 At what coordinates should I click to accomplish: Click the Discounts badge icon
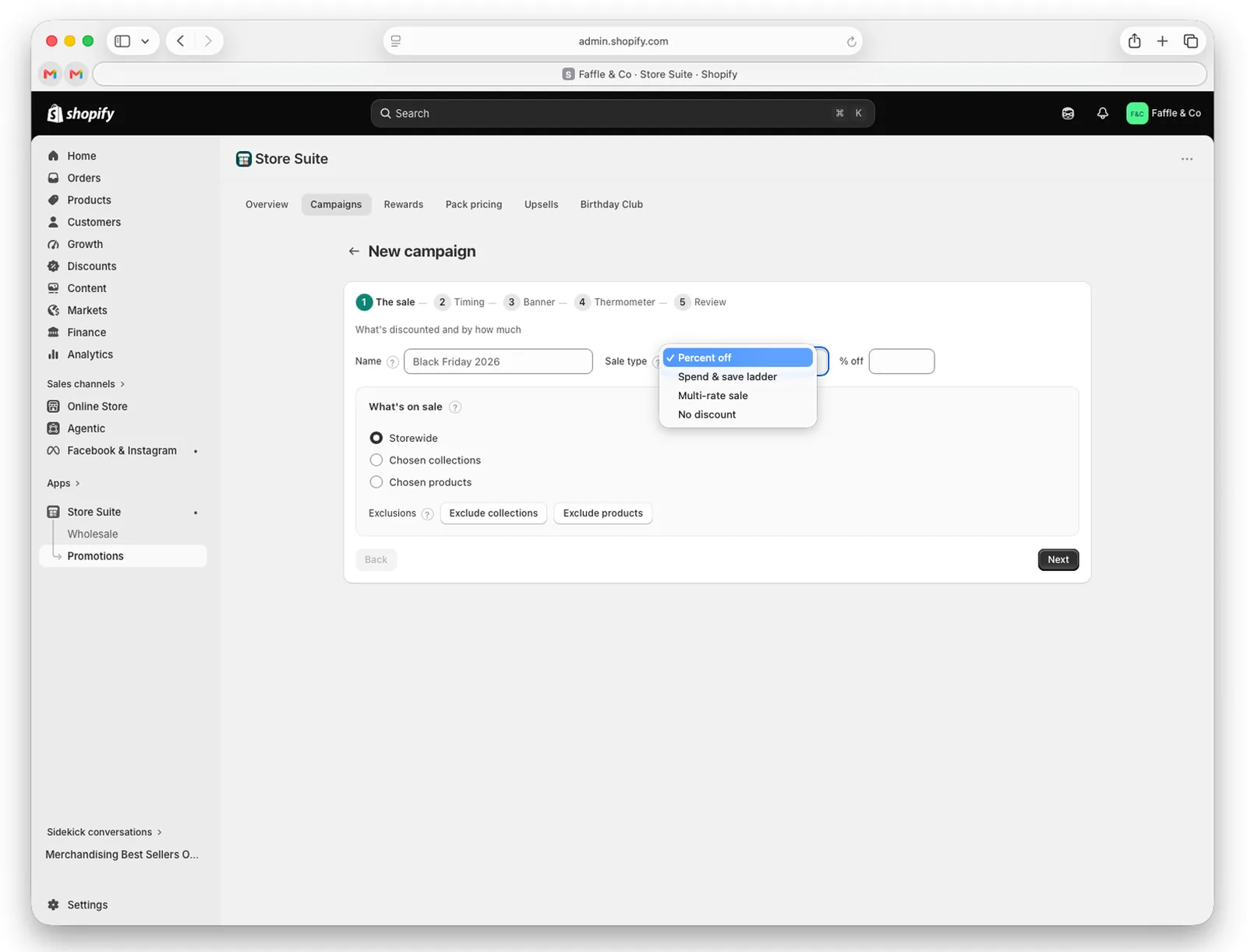pyautogui.click(x=53, y=266)
